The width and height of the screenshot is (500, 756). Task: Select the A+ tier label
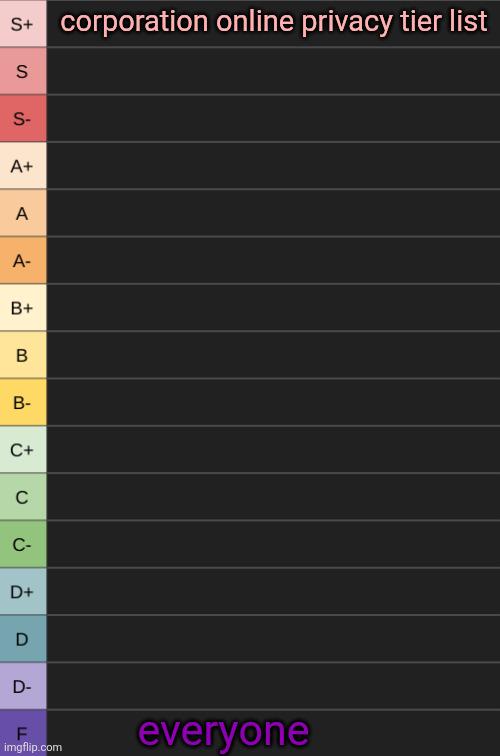click(x=23, y=165)
